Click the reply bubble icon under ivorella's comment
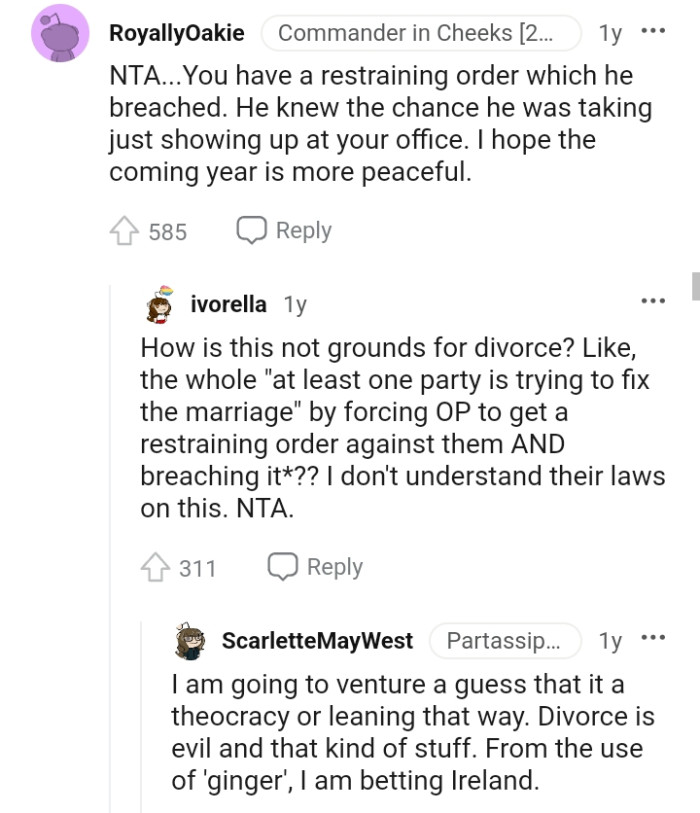Viewport: 700px width, 813px height. coord(284,565)
